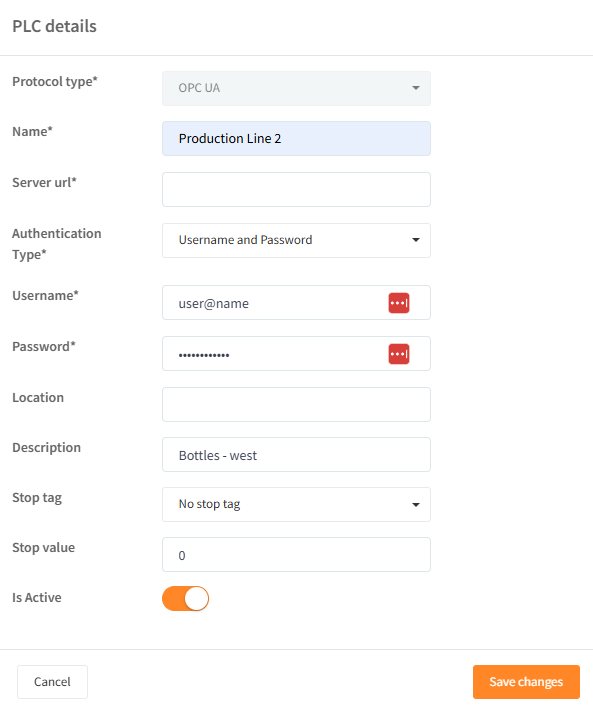Click the empty Location field
Viewport: 593px width, 710px height.
coord(296,404)
